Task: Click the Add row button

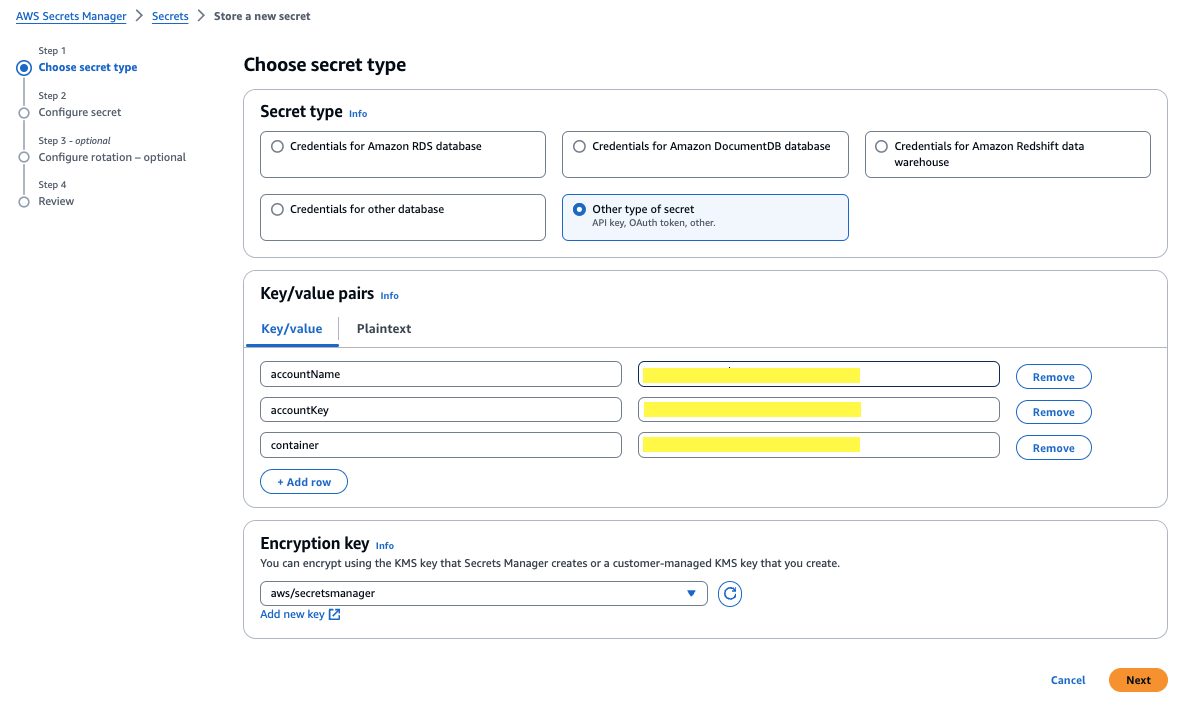Action: 304,482
